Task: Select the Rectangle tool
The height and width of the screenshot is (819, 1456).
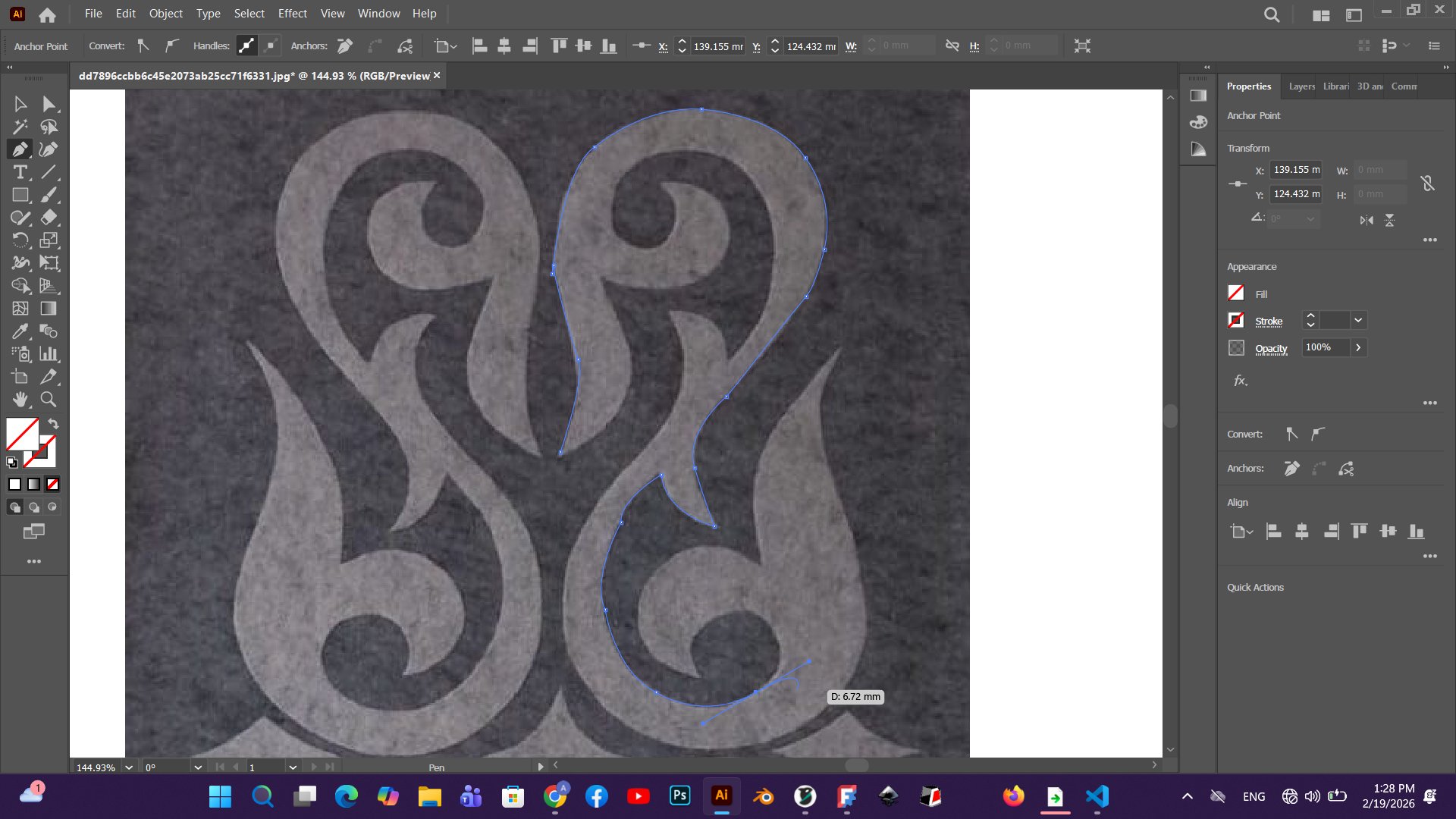Action: [x=20, y=195]
